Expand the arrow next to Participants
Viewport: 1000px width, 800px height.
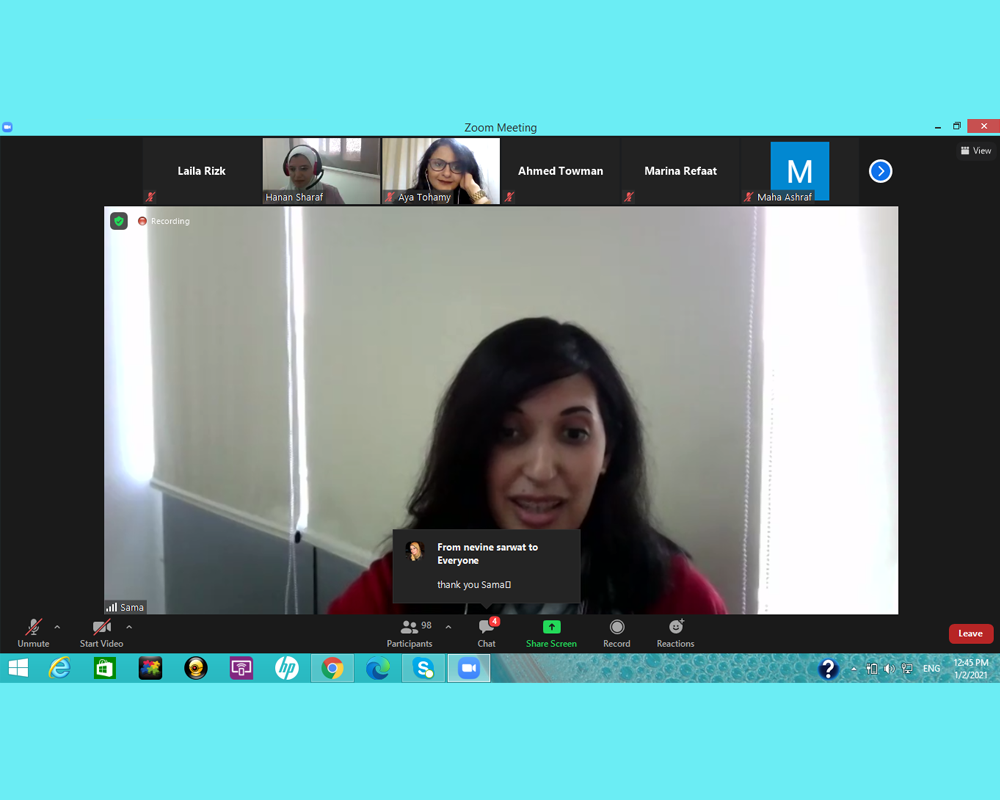tap(448, 627)
